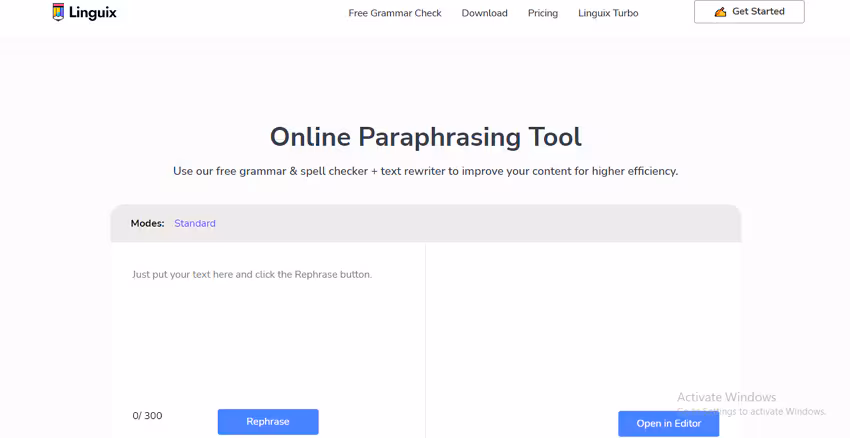850x438 pixels.
Task: Click the orange writing-hand icon on Get Started
Action: [720, 12]
